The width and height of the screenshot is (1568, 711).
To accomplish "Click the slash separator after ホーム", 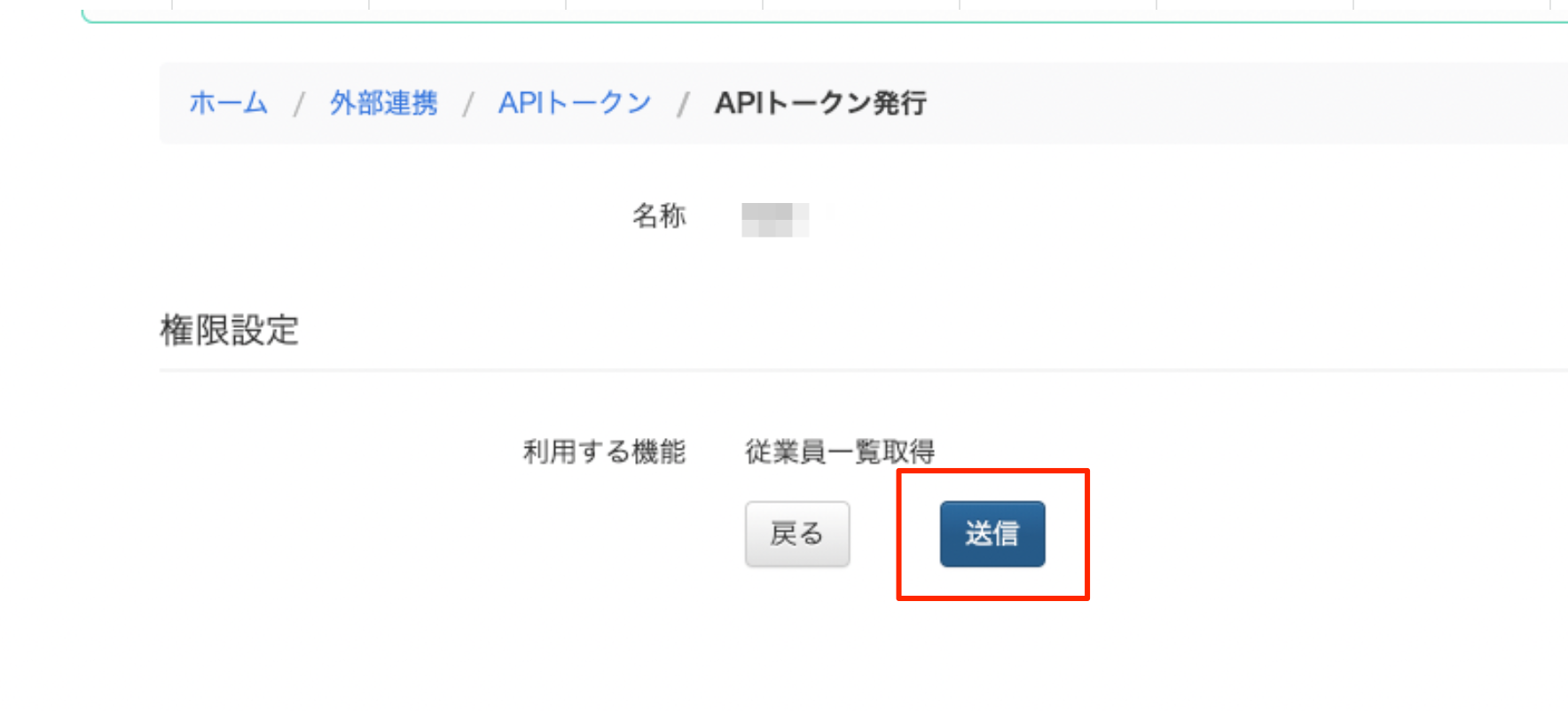I will click(299, 105).
